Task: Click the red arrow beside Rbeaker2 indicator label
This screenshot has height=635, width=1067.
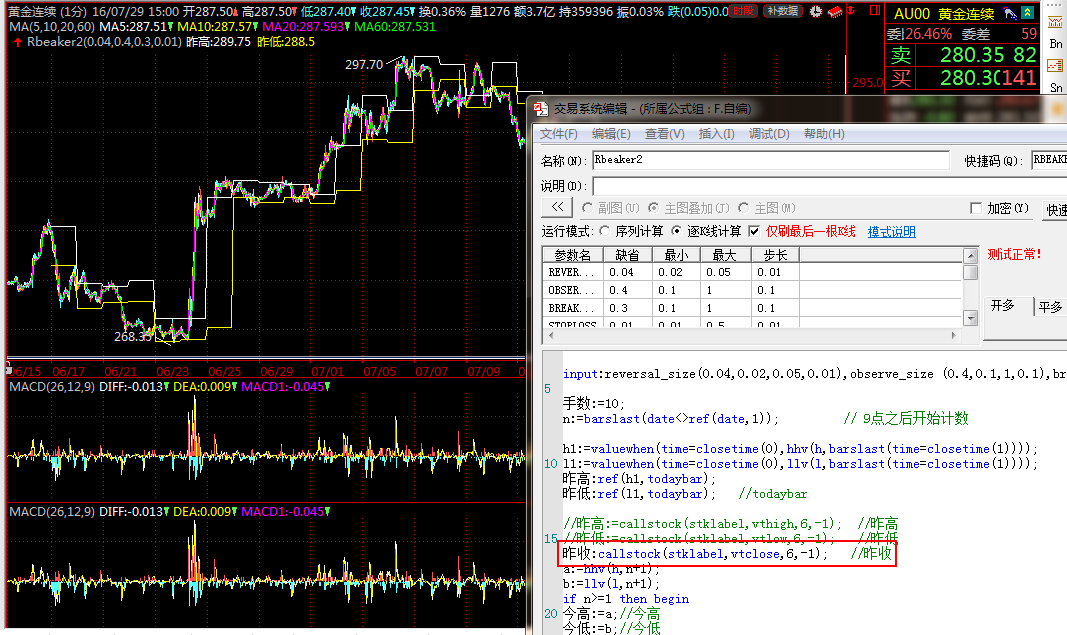Action: [17, 42]
